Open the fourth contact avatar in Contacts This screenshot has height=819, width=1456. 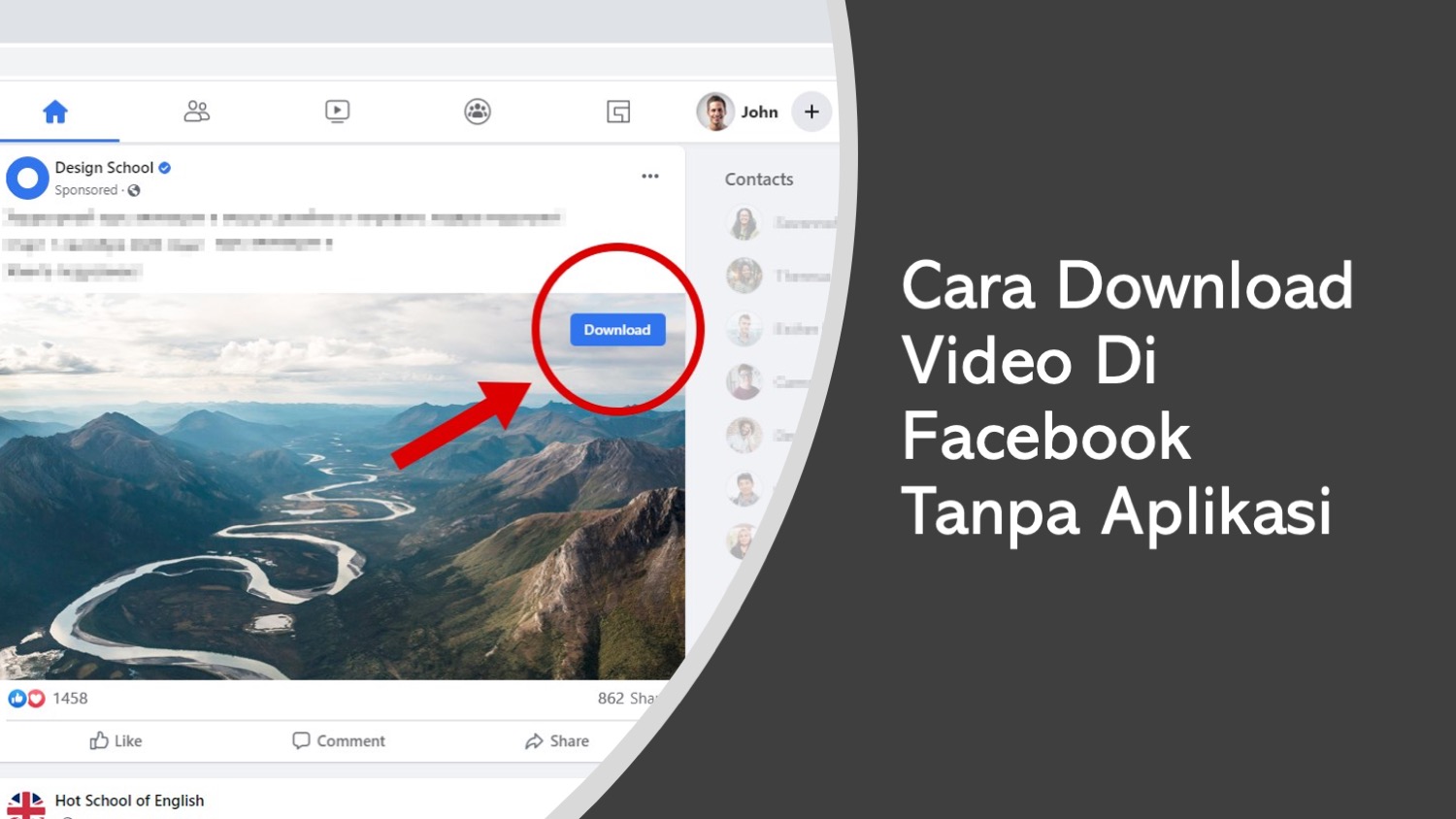pos(745,381)
